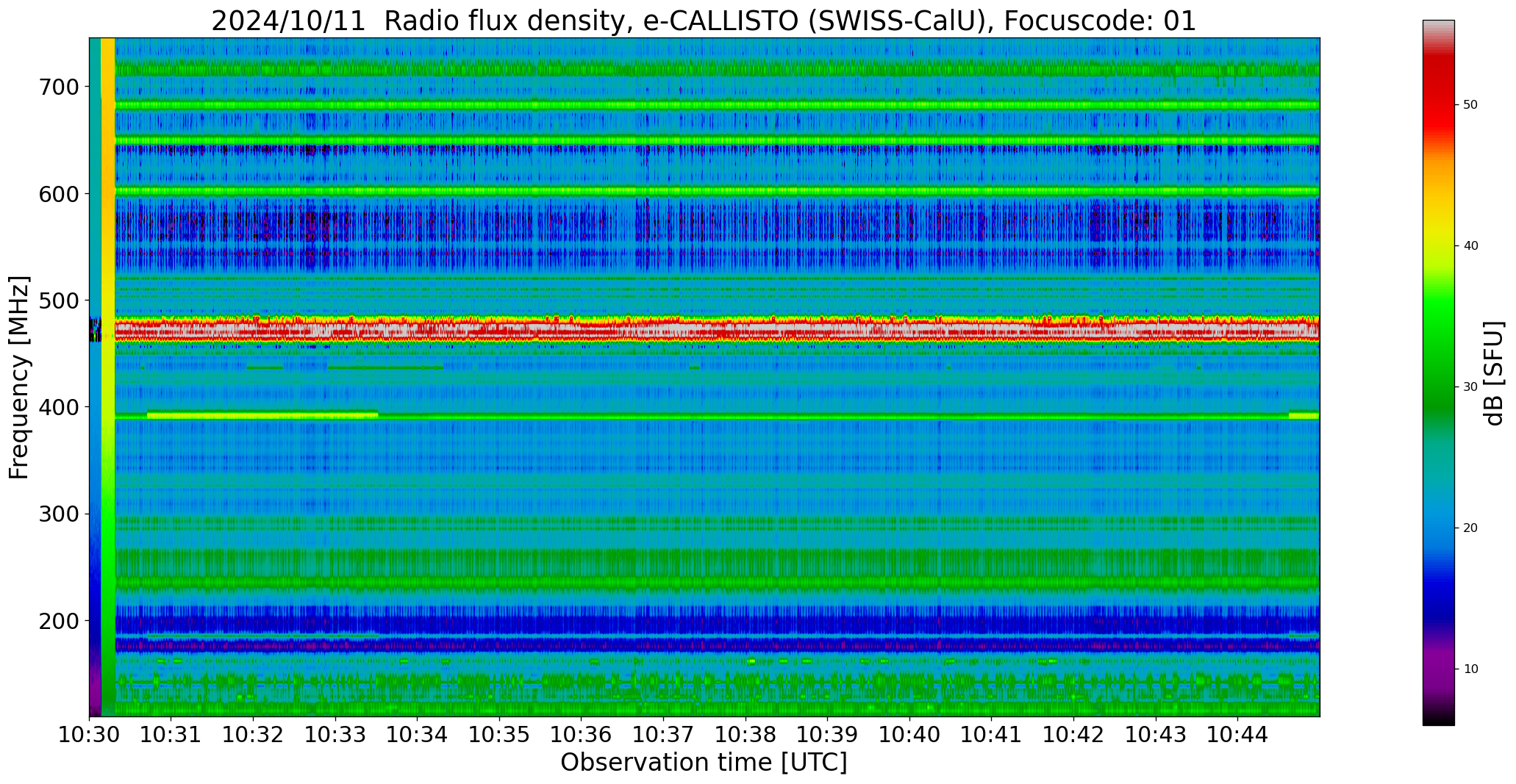Click the colorbar tick label 20
Image resolution: width=1516 pixels, height=784 pixels.
tap(1470, 528)
